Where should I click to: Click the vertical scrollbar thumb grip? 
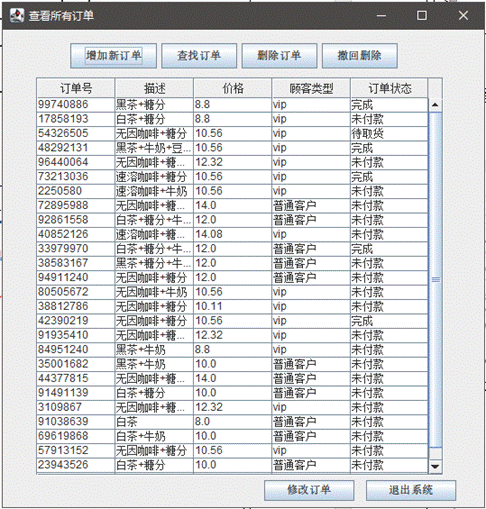click(x=435, y=279)
